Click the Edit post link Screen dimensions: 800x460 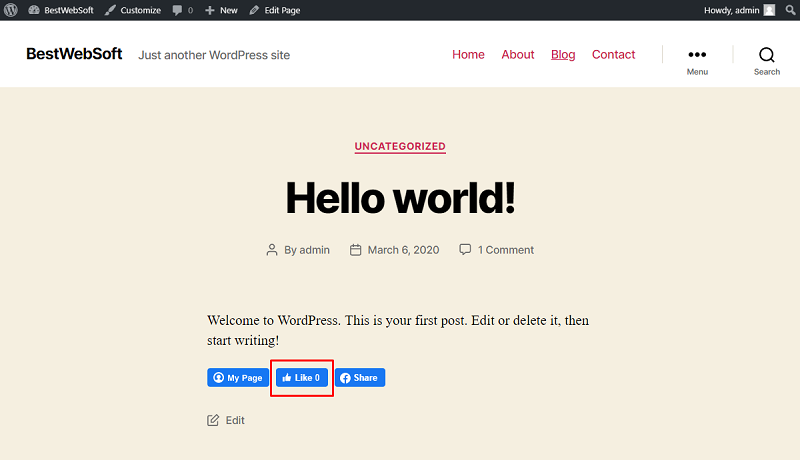pos(235,420)
